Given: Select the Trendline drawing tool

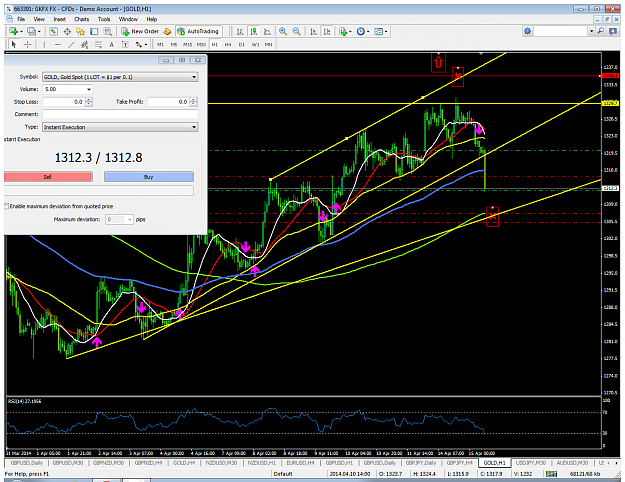Looking at the screenshot, I should coord(71,45).
